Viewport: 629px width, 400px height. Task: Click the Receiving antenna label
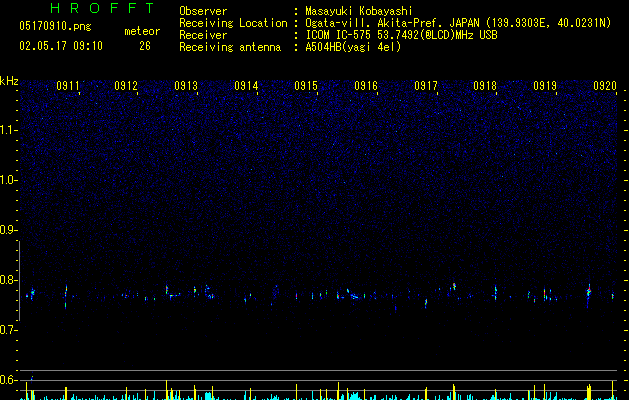(230, 47)
